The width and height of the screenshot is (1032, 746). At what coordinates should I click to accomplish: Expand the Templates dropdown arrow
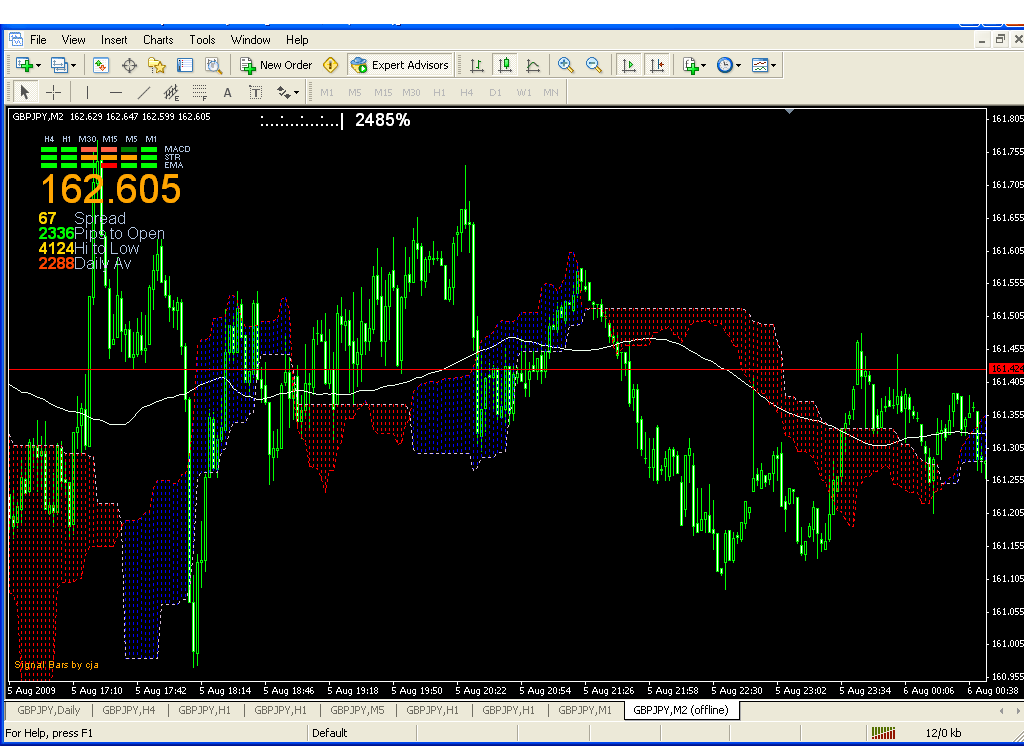(773, 65)
